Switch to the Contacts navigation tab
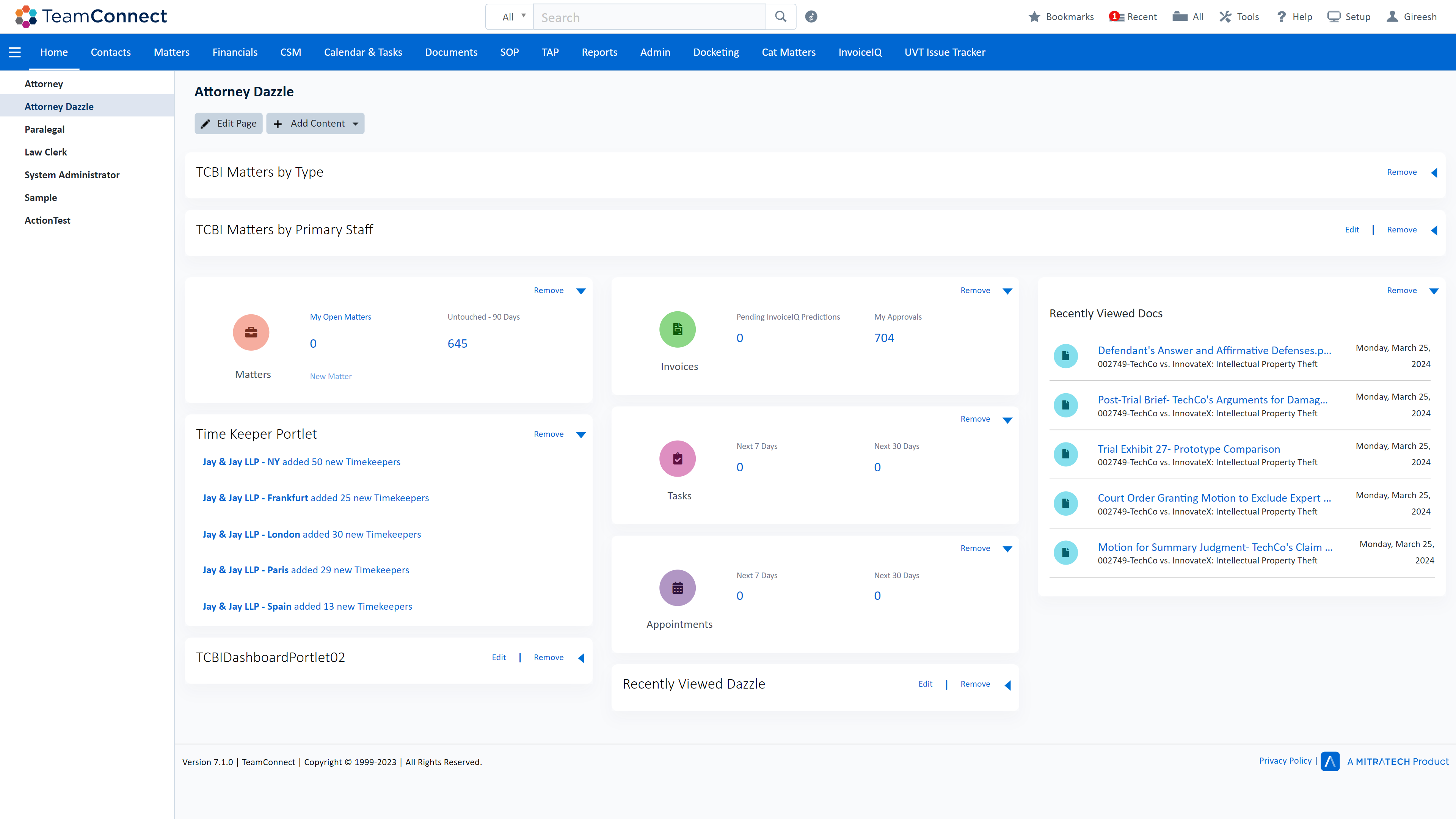Image resolution: width=1456 pixels, height=819 pixels. [110, 52]
